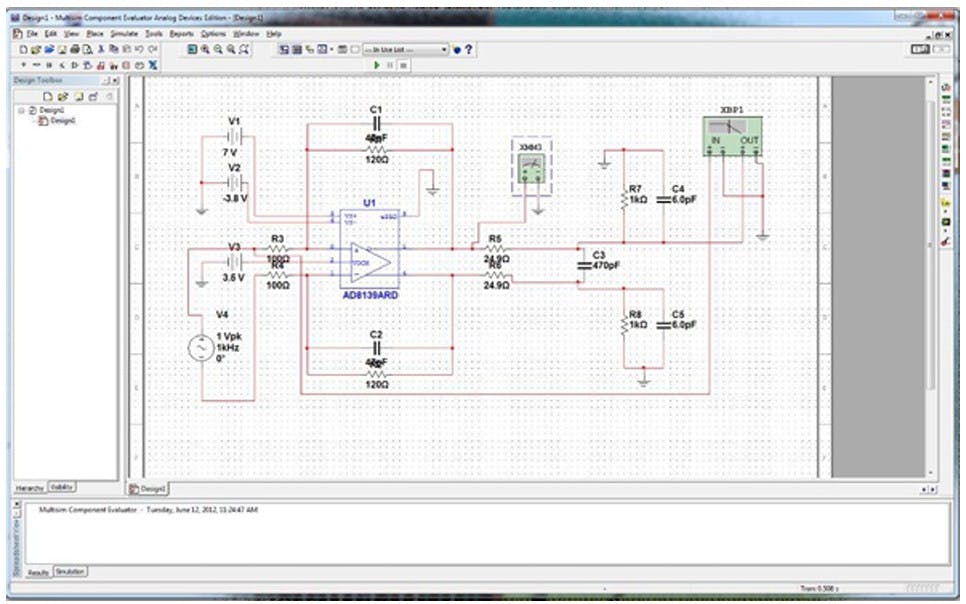Image resolution: width=966 pixels, height=604 pixels.
Task: Open the In Use List dropdown
Action: [443, 47]
